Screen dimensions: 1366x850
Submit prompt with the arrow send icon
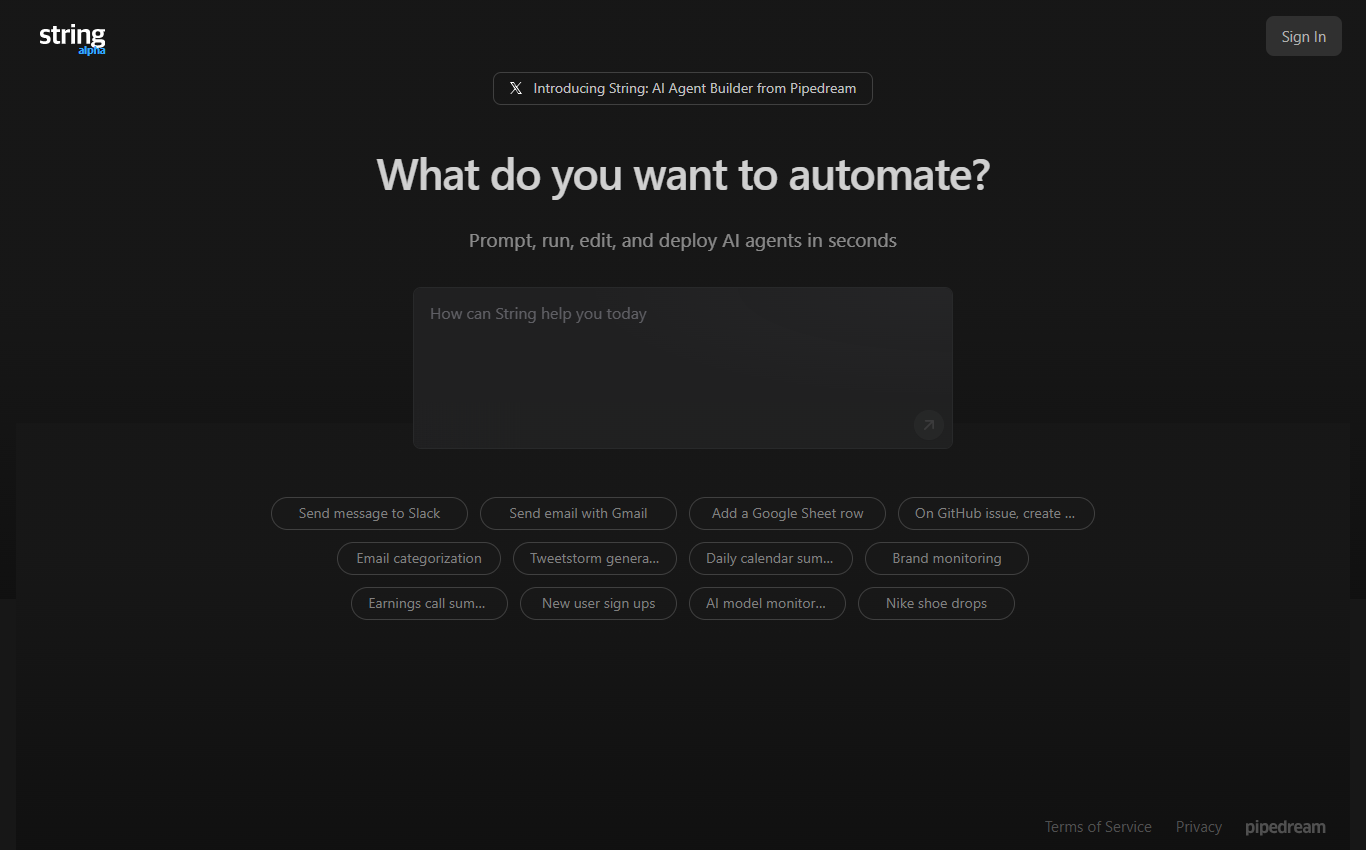coord(928,425)
